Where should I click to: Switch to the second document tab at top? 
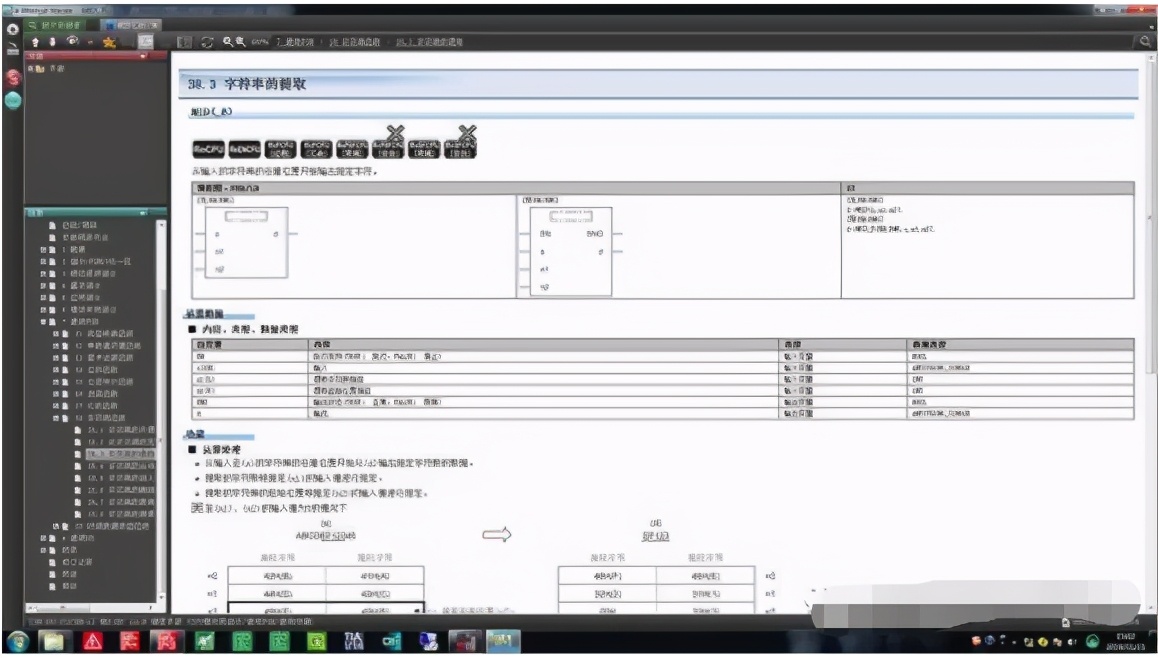(x=128, y=23)
